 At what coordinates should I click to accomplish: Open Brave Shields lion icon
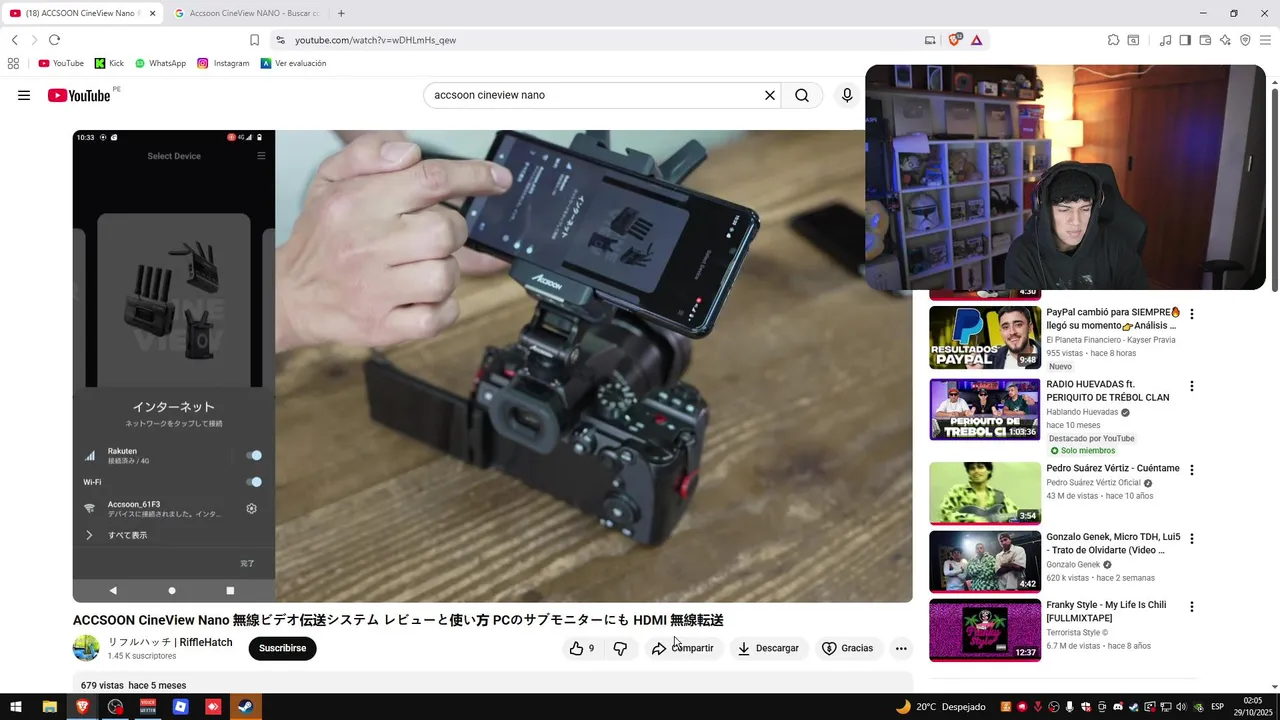[x=955, y=40]
